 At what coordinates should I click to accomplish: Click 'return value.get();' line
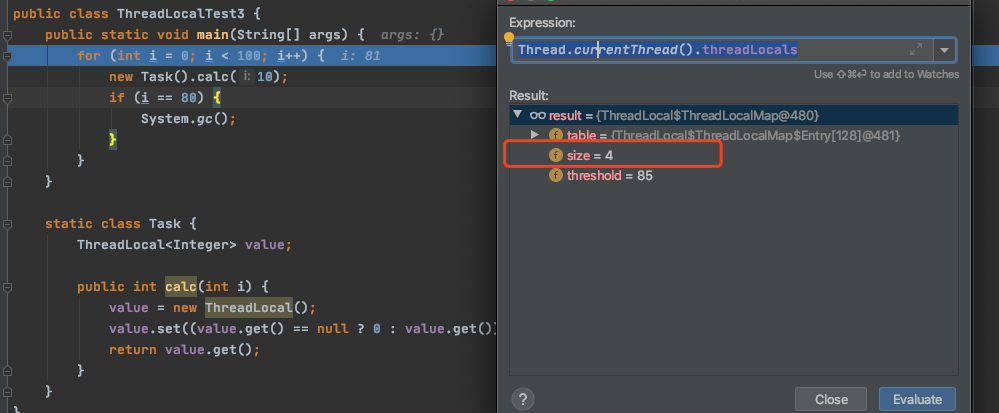pyautogui.click(x=185, y=349)
